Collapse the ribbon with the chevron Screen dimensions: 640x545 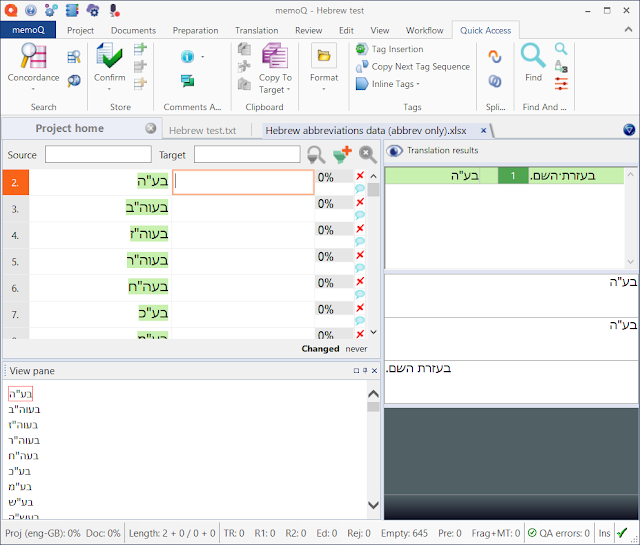(628, 29)
